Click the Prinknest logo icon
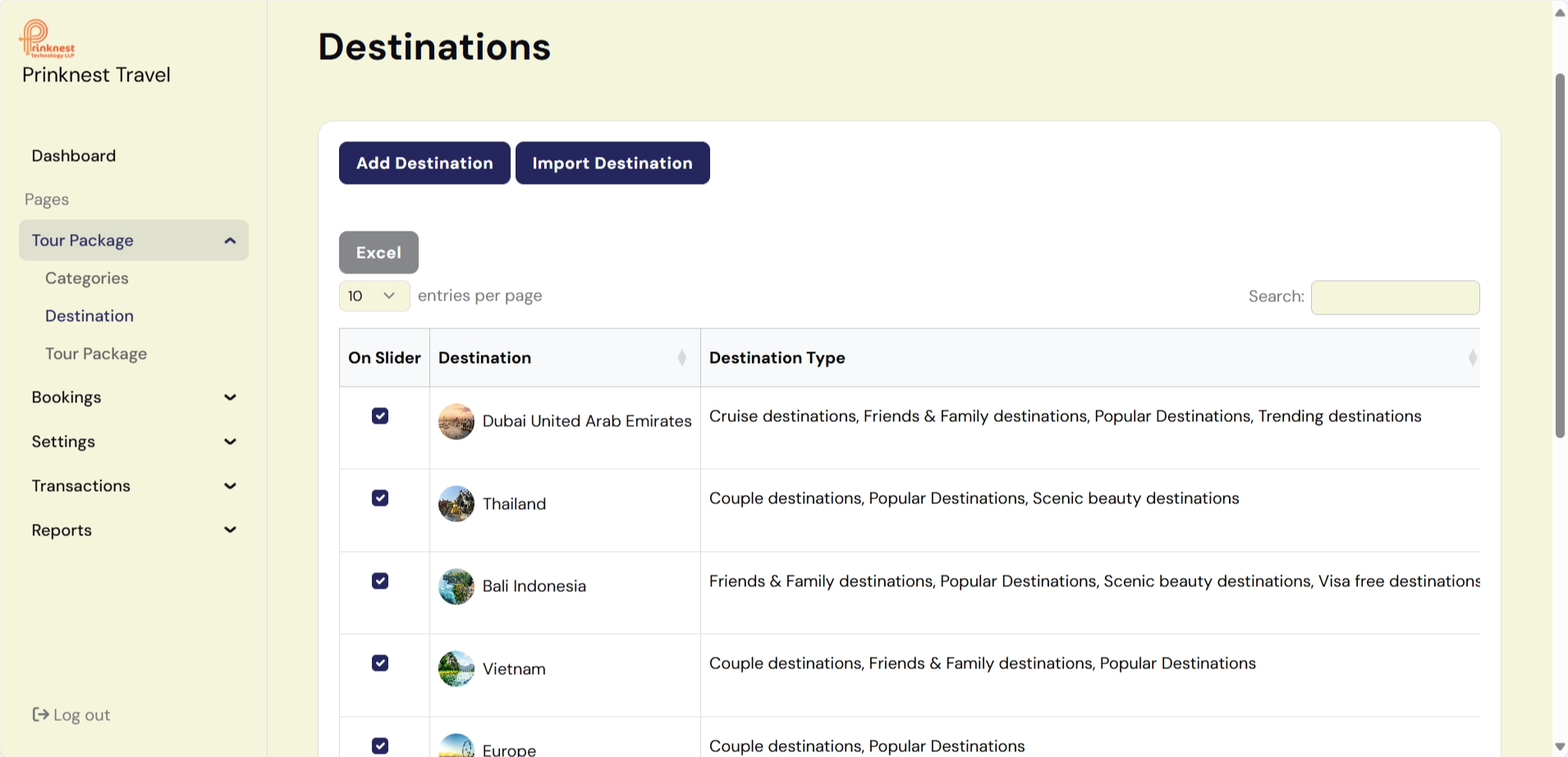 47,39
